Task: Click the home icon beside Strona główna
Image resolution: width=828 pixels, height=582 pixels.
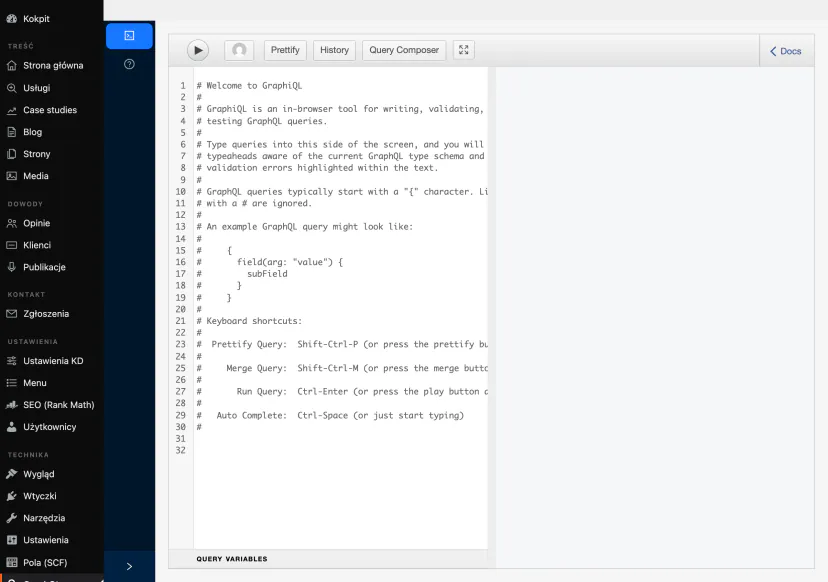Action: coord(12,65)
